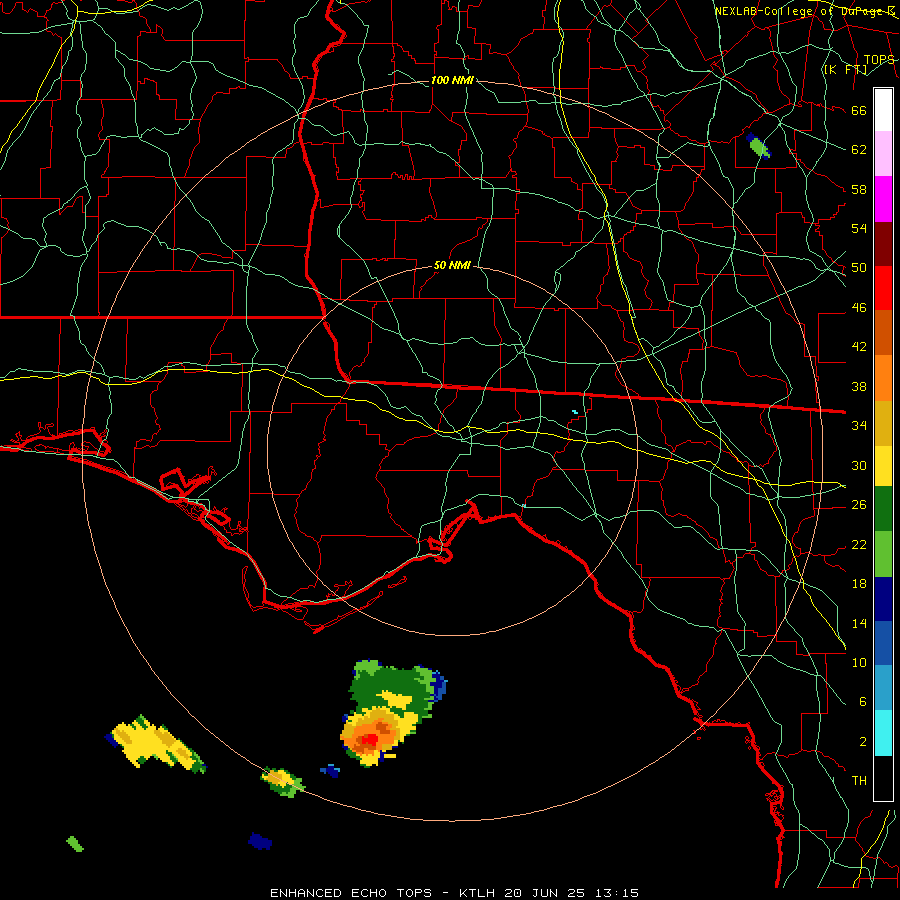
Task: Click the navy blue legend swatch
Action: pyautogui.click(x=883, y=599)
